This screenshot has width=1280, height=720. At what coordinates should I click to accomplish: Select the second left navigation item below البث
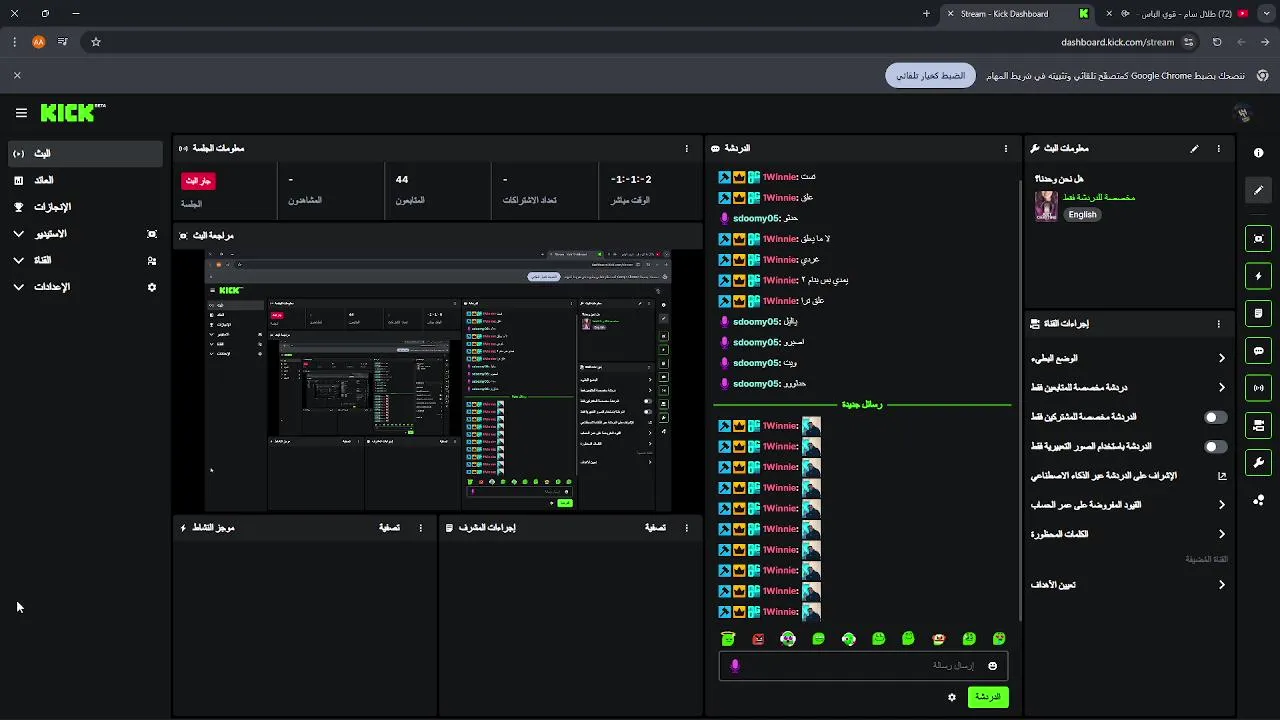85,181
